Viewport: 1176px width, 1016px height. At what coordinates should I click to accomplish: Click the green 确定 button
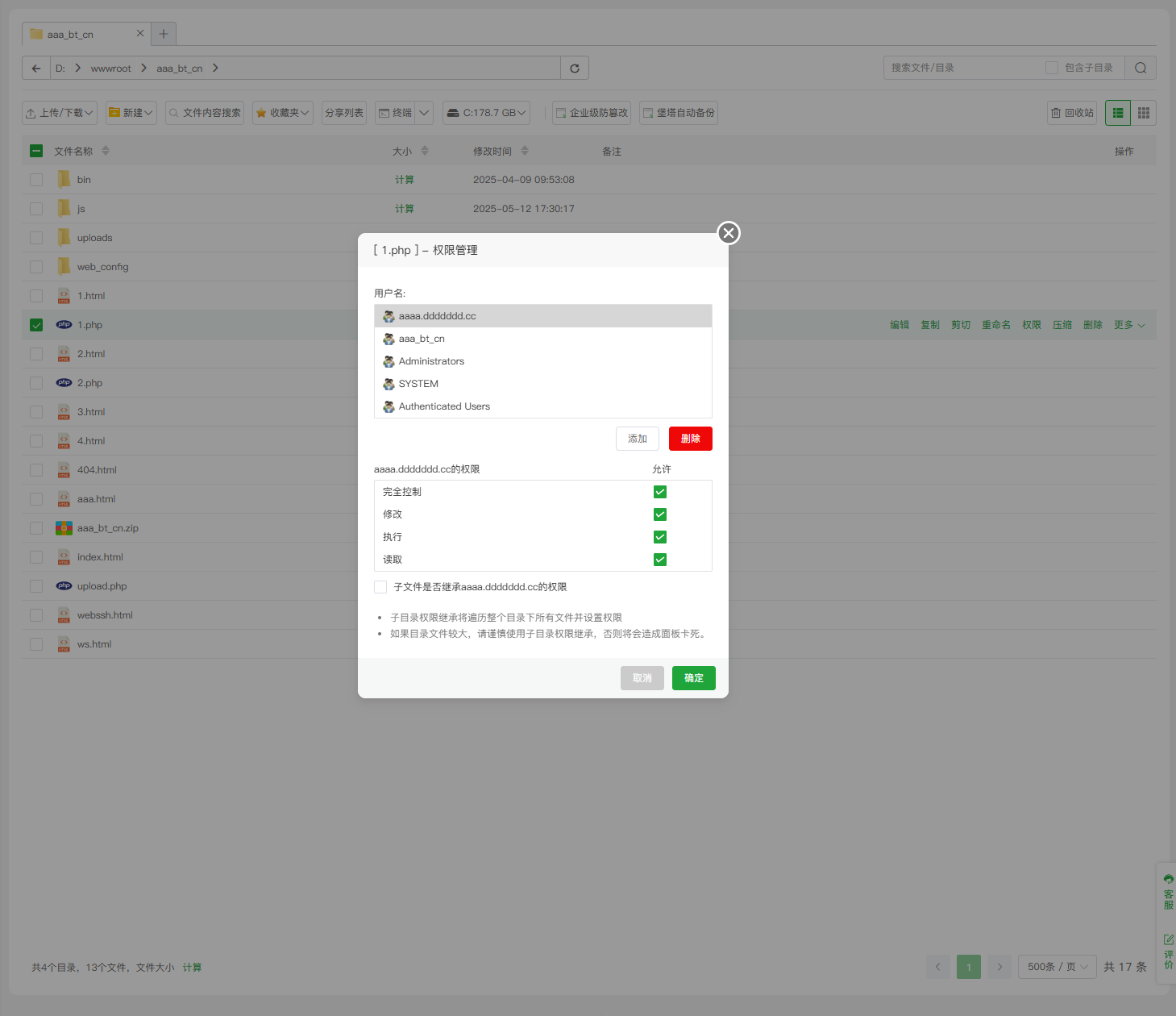(x=693, y=678)
